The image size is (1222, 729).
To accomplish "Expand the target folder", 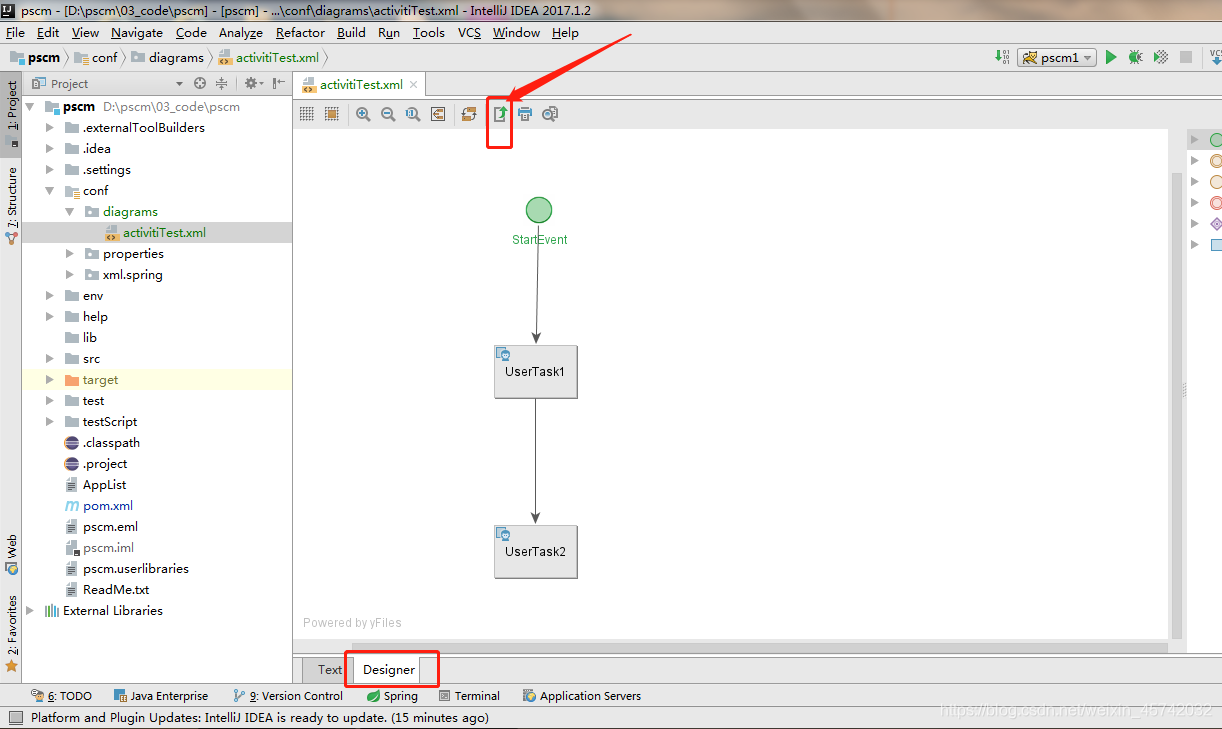I will coord(50,379).
